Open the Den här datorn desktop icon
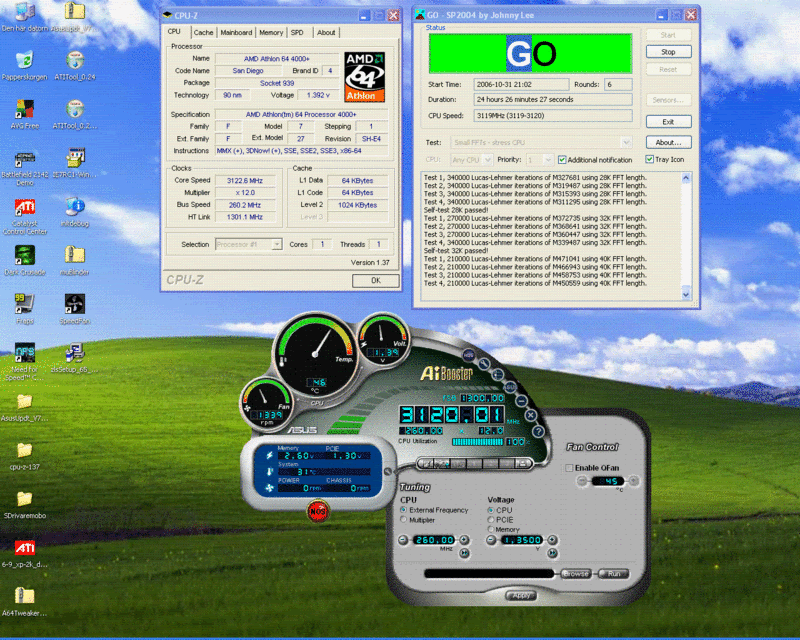Viewport: 800px width, 640px height. coord(24,15)
